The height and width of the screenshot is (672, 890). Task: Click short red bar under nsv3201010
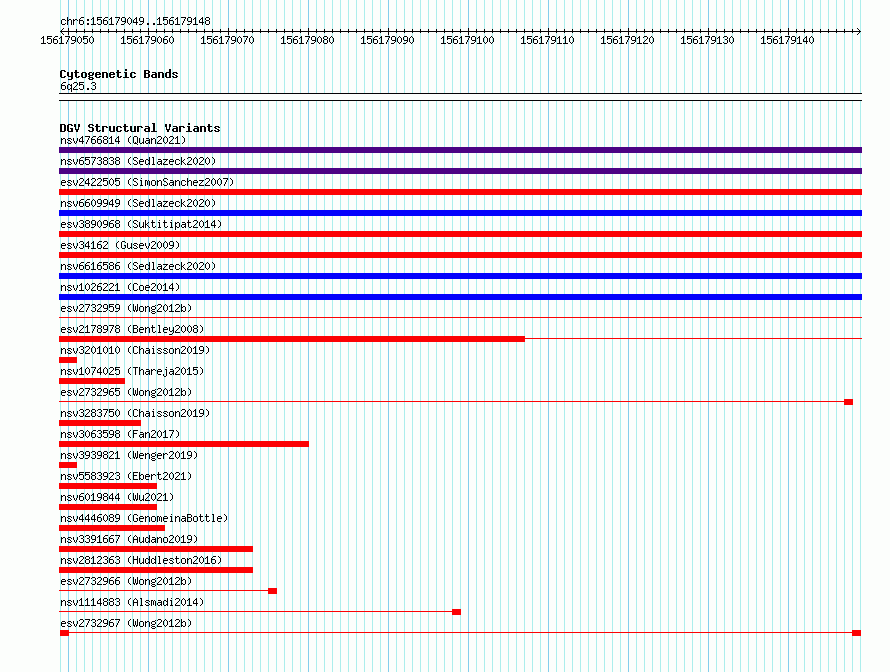click(x=68, y=360)
